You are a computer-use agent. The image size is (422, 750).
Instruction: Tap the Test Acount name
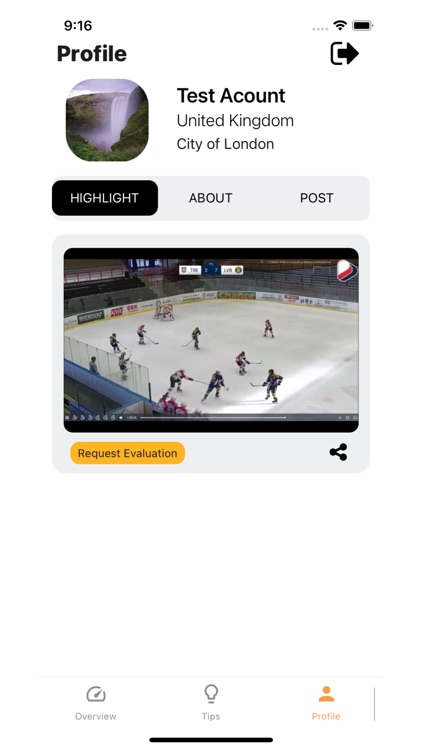pyautogui.click(x=231, y=96)
